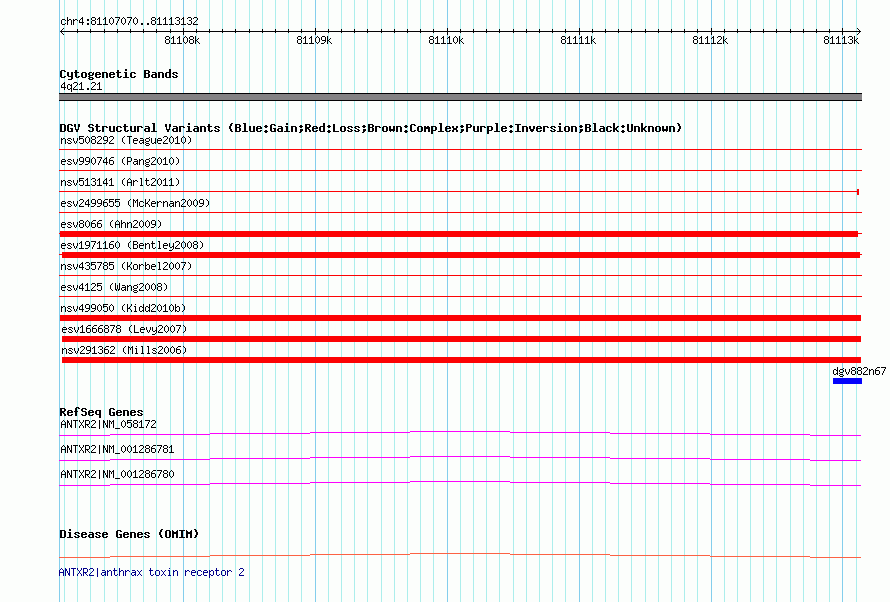
Task: Click the 4q21.21 cytogenetic band bar
Action: [460, 97]
